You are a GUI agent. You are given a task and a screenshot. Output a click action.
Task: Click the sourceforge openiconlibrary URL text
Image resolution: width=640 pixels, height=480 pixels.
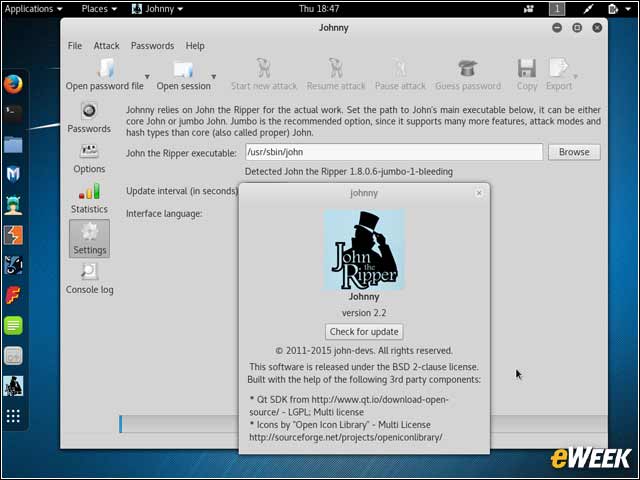(346, 437)
